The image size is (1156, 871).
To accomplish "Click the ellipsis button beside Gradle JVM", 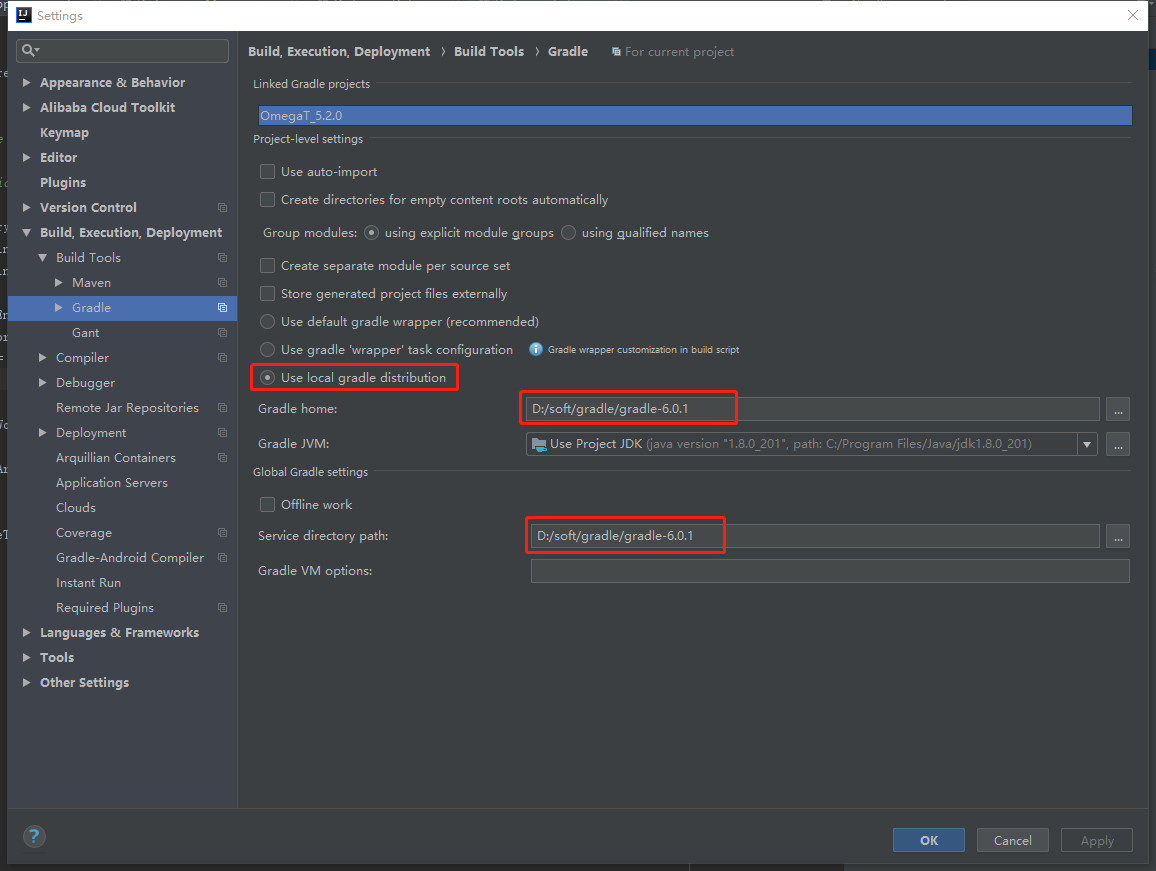I will click(1117, 444).
